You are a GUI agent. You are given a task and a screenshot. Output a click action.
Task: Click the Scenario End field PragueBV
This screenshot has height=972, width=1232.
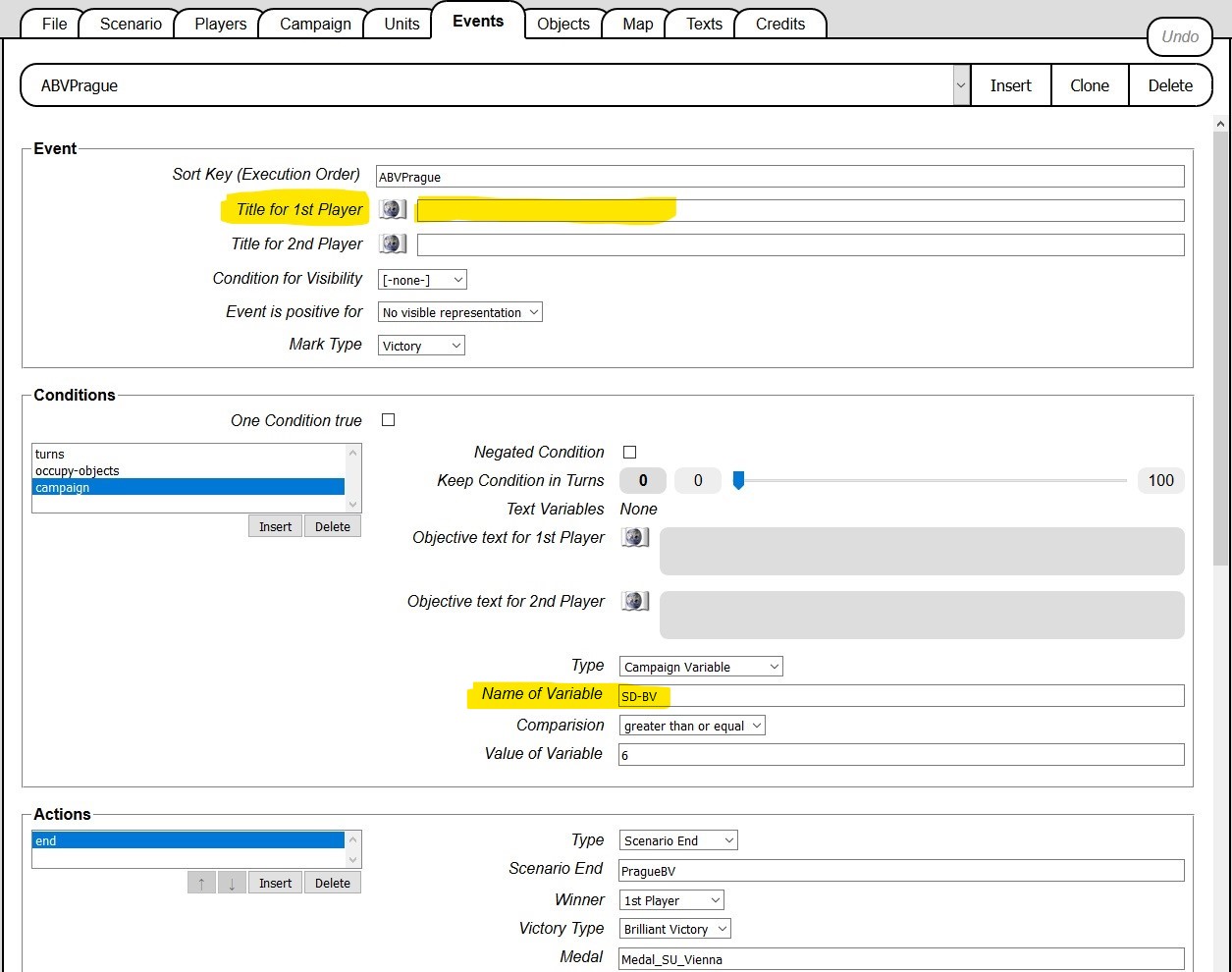tap(901, 871)
